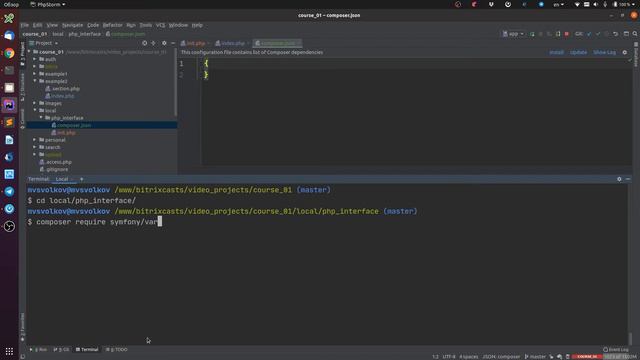Click the red Stop button in the toolbar
640x360 pixels.
(567, 34)
